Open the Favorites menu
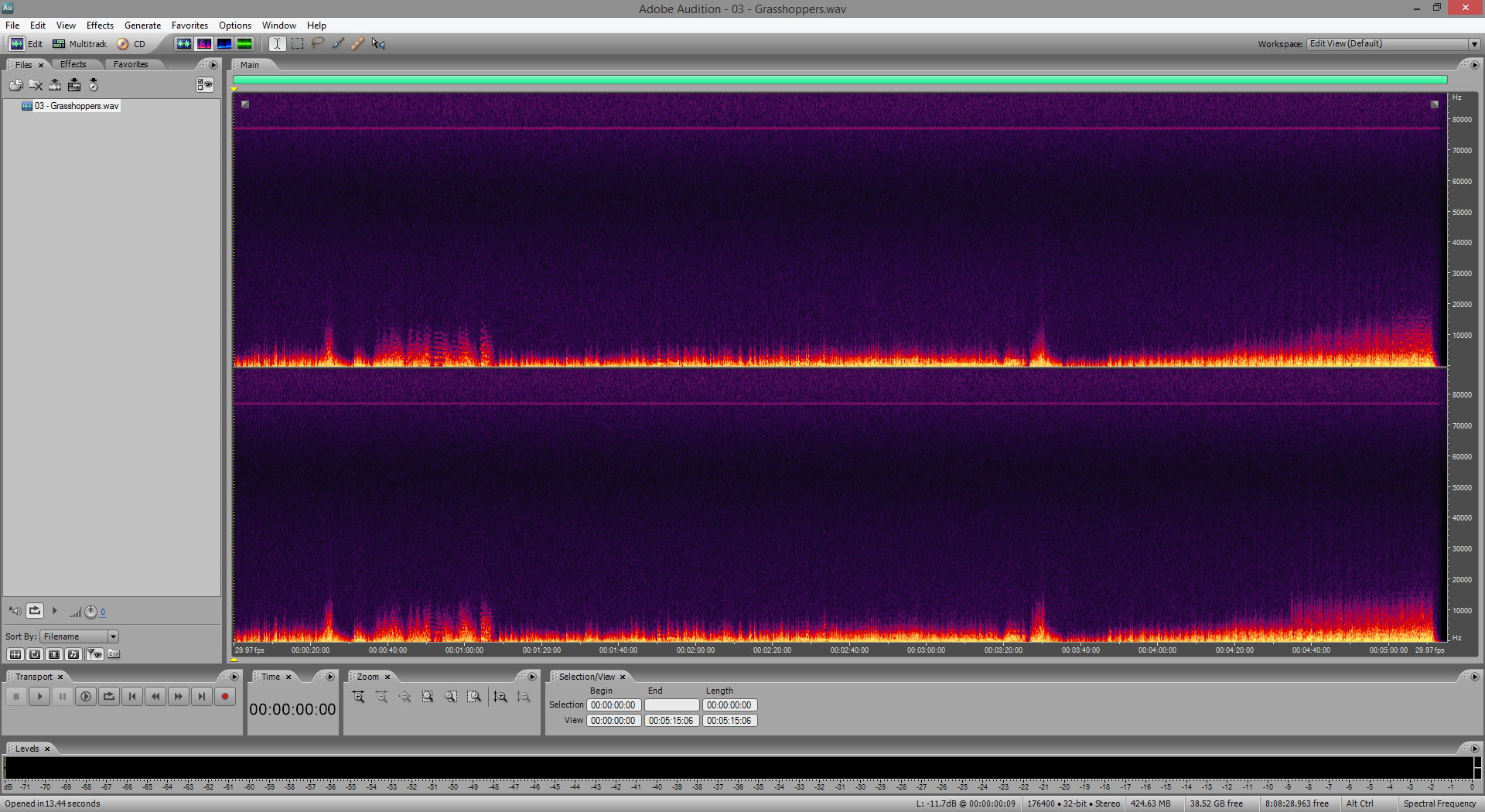The height and width of the screenshot is (812, 1485). (189, 26)
